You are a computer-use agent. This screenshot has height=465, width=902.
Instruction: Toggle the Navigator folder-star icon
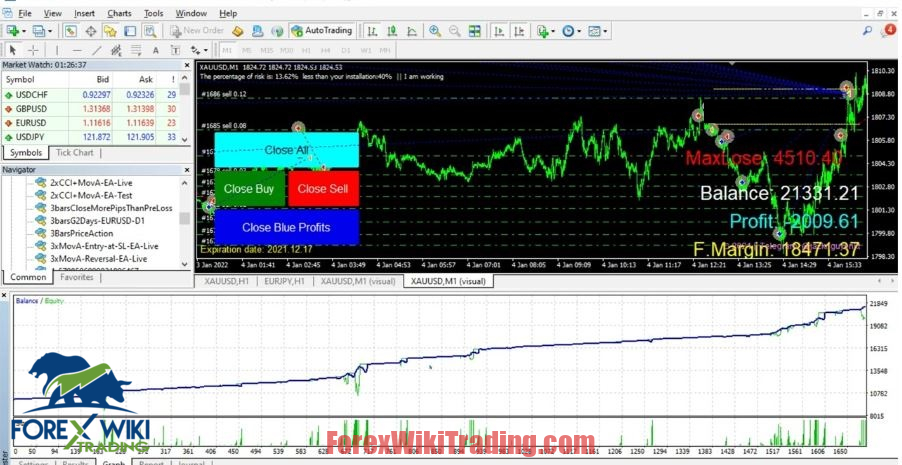[110, 31]
